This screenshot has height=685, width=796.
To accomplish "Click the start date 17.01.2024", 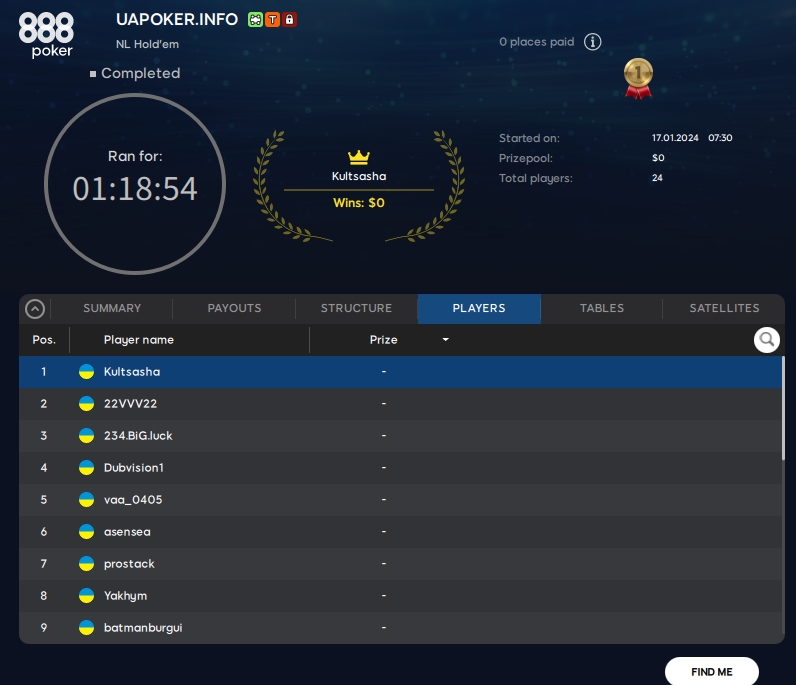I will [675, 138].
